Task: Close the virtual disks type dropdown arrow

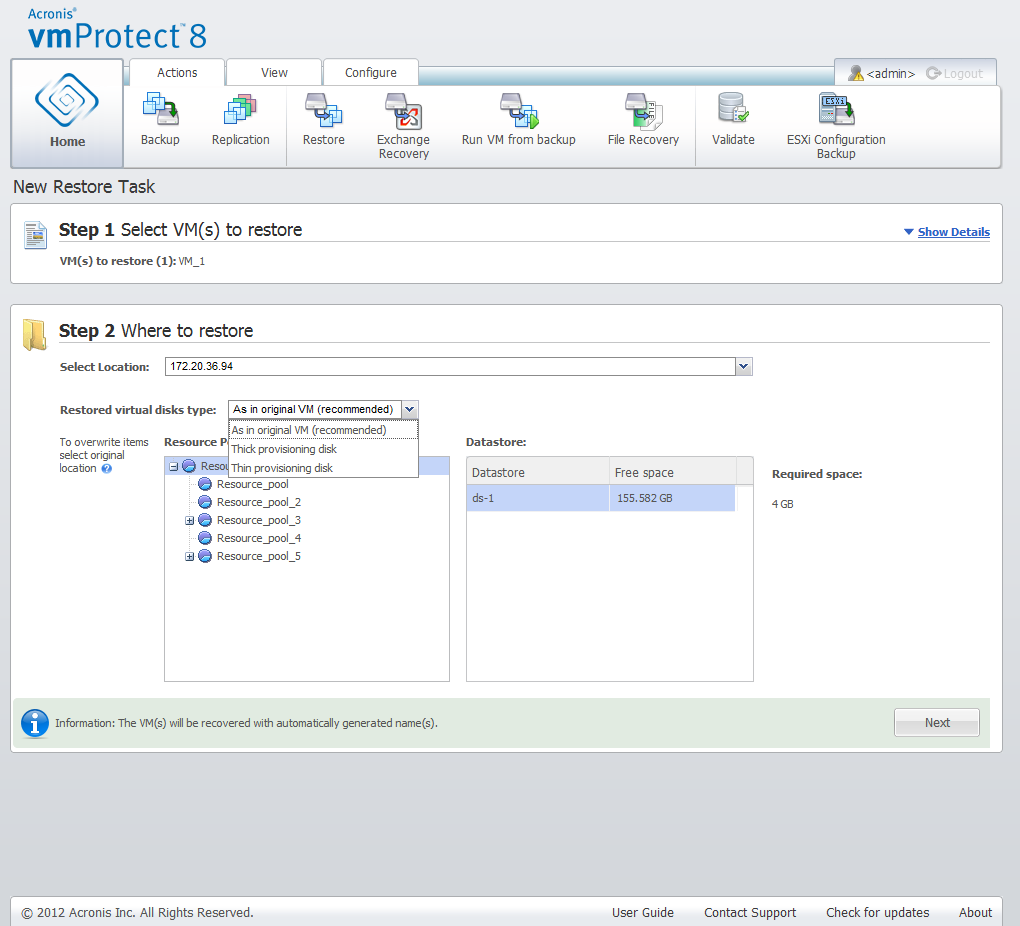Action: point(409,409)
